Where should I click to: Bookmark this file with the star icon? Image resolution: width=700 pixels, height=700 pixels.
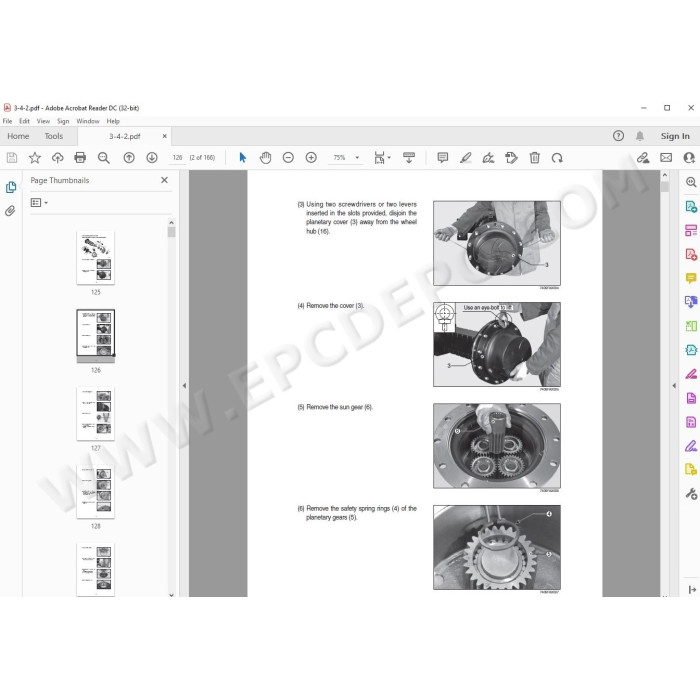coord(35,158)
